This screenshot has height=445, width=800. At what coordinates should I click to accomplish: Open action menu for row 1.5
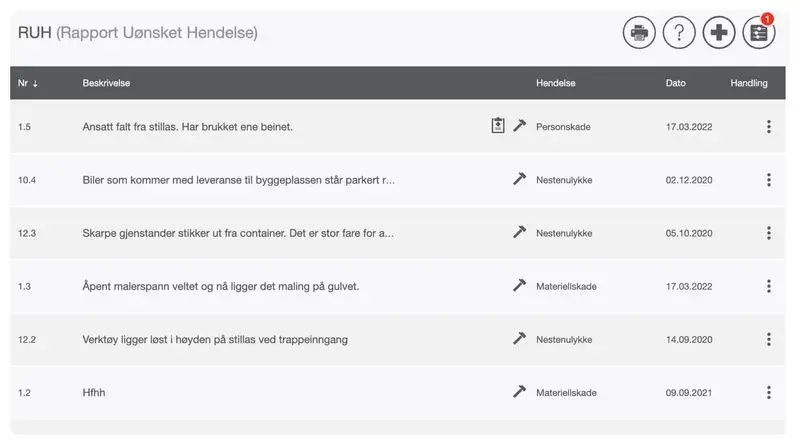768,127
